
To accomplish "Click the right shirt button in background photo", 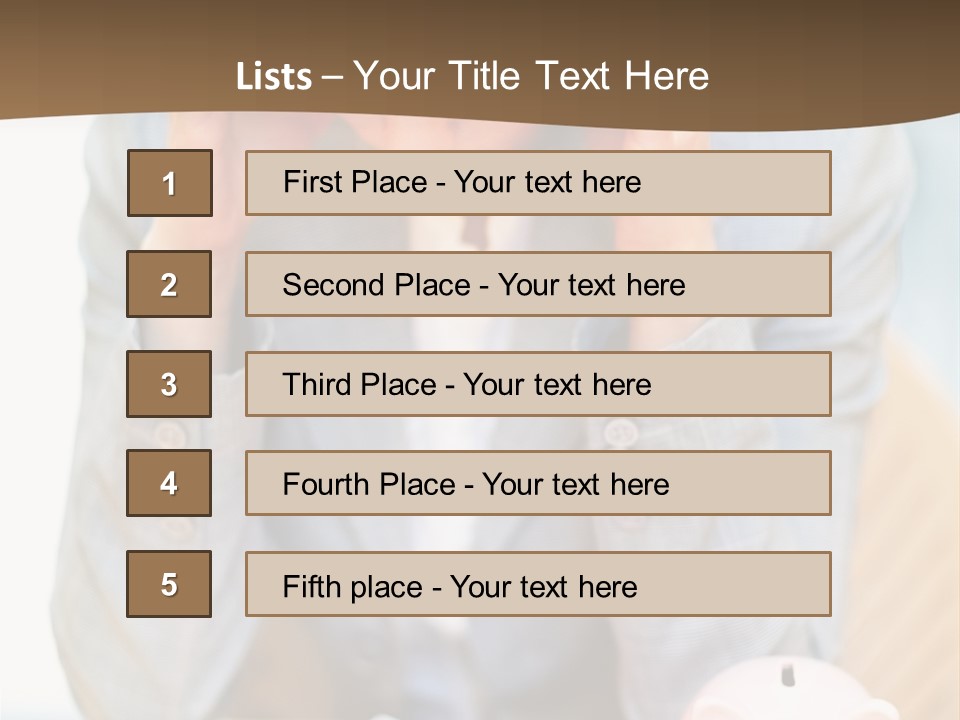I will click(621, 433).
